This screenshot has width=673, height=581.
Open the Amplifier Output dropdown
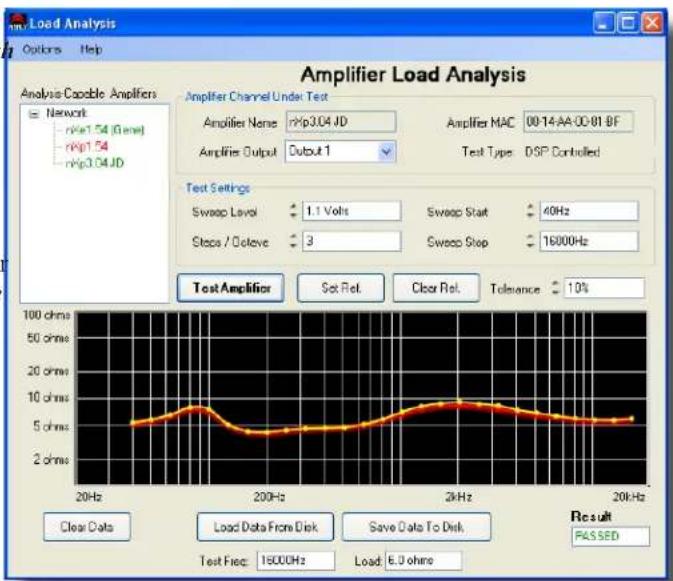[386, 151]
